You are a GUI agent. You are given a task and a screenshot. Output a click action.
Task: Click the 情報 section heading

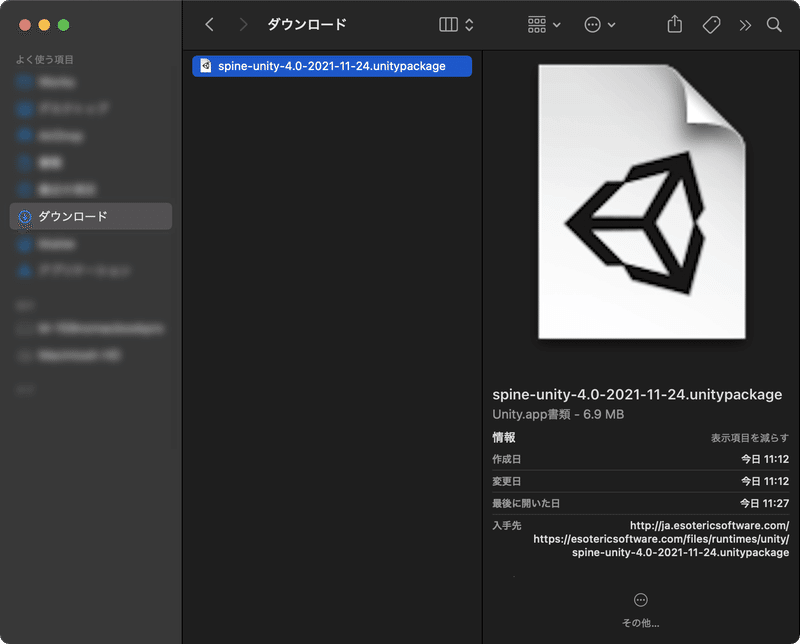point(504,437)
